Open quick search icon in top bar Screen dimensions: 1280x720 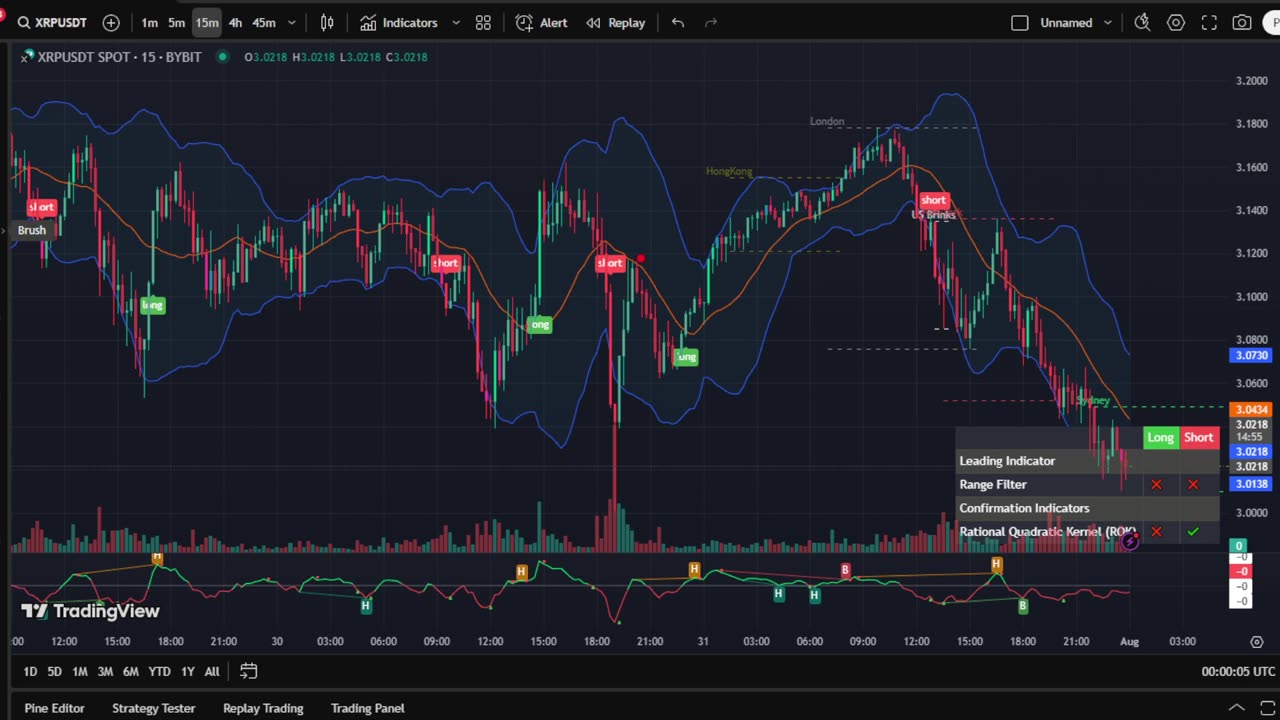(x=1142, y=22)
